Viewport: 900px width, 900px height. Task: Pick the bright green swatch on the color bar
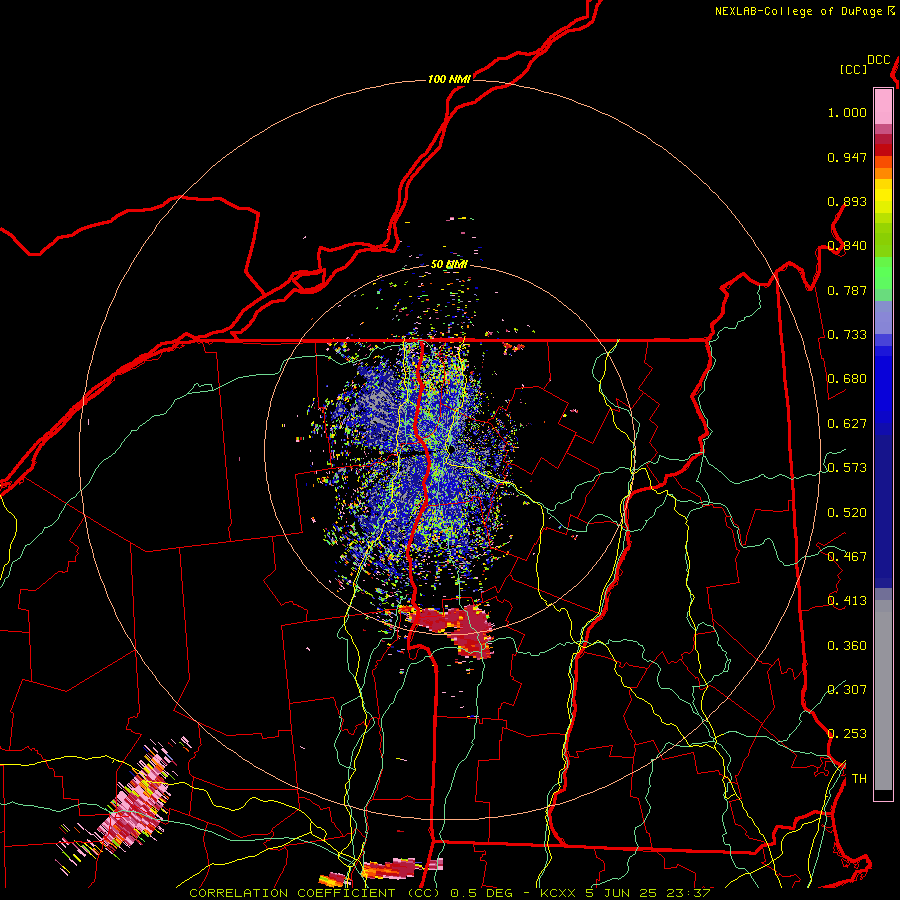[883, 273]
